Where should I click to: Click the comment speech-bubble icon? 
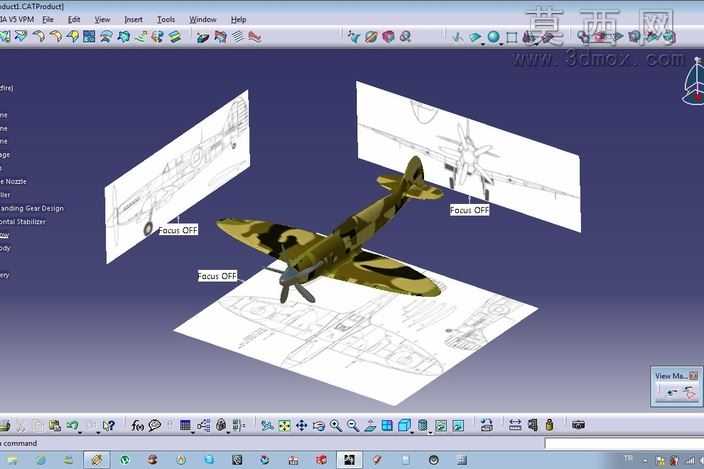coord(154,425)
